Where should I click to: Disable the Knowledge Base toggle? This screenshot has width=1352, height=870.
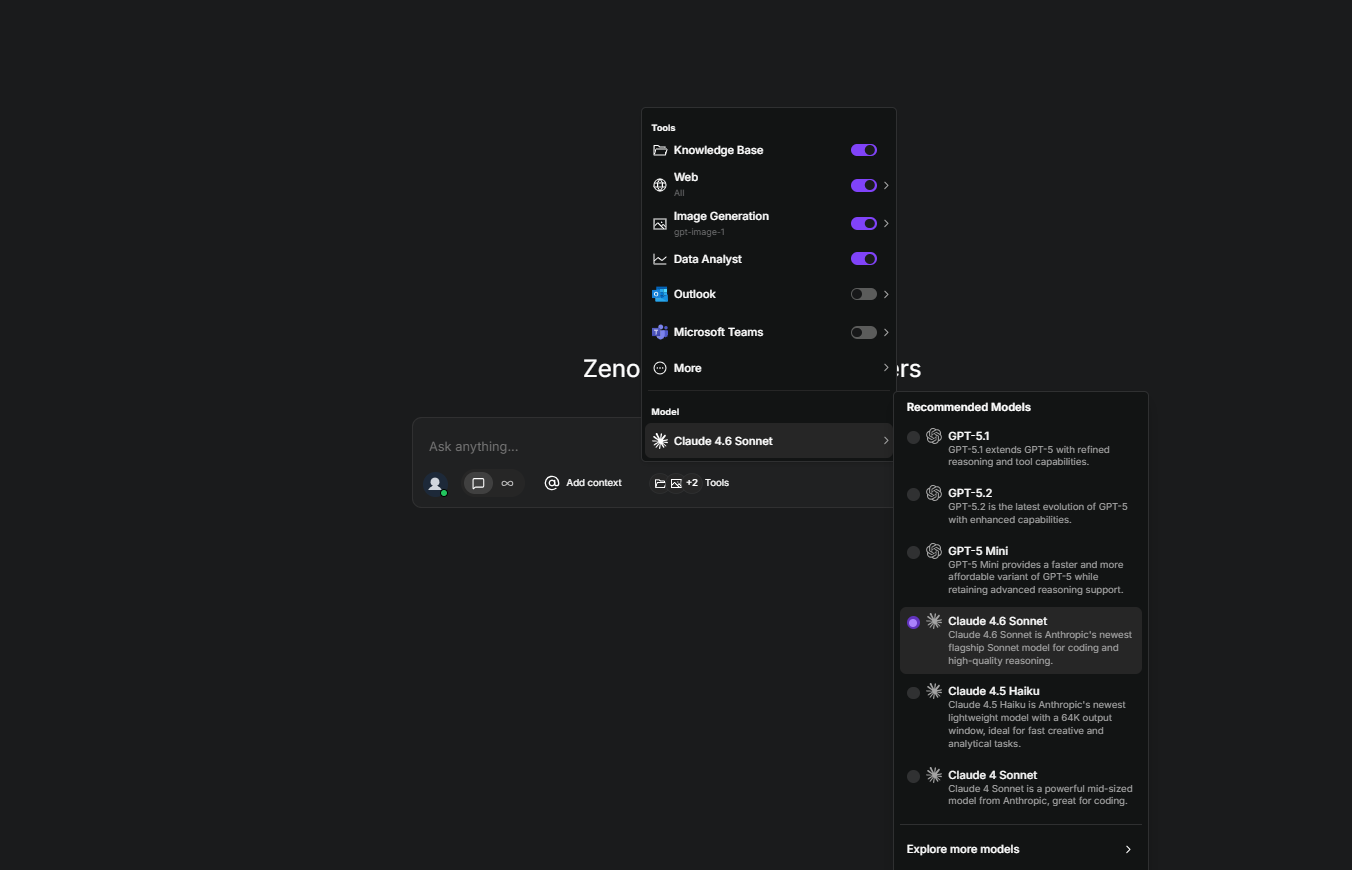click(864, 150)
